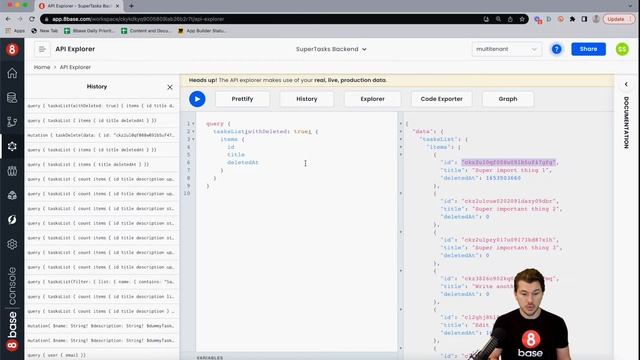Run the query with the blue play button

[197, 99]
